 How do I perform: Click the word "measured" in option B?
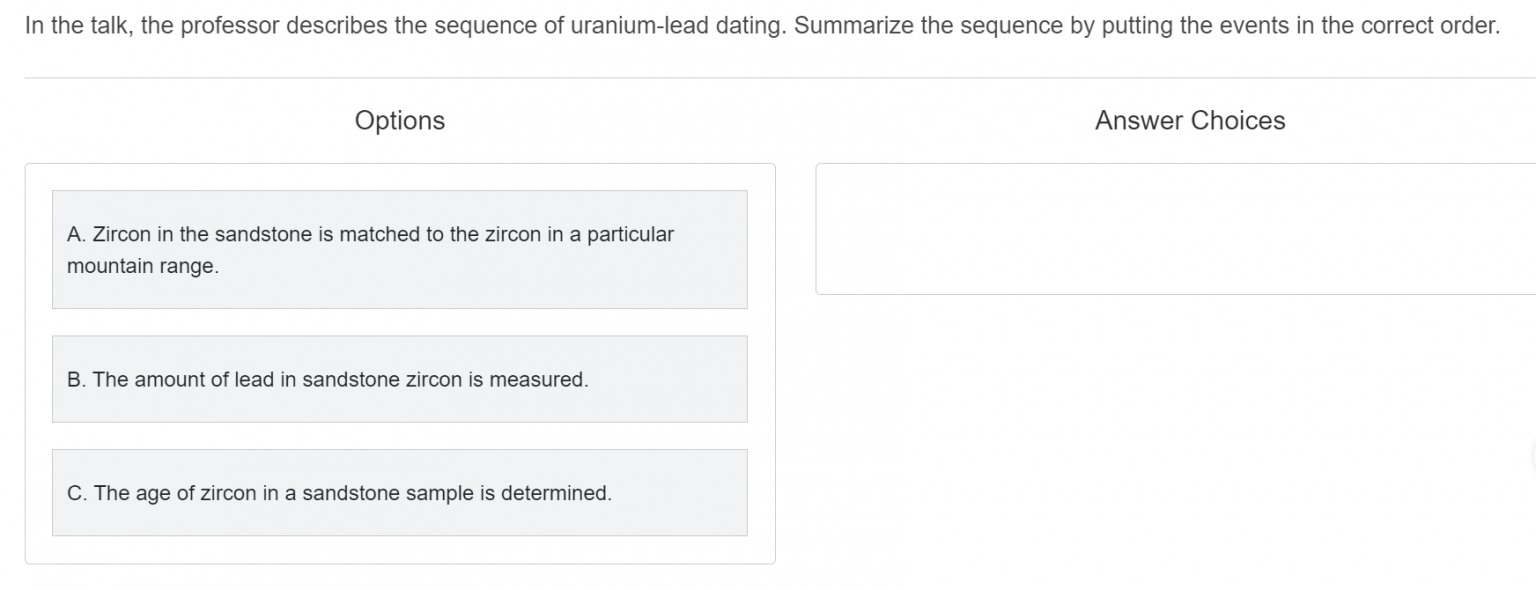coord(536,380)
